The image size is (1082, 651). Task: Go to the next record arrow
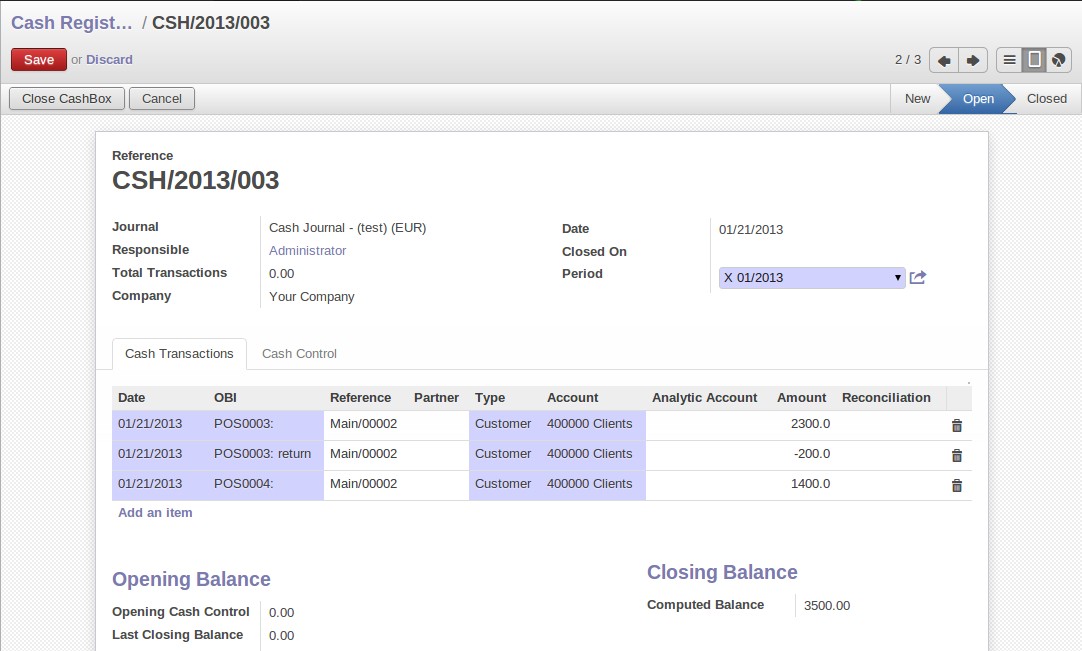972,60
